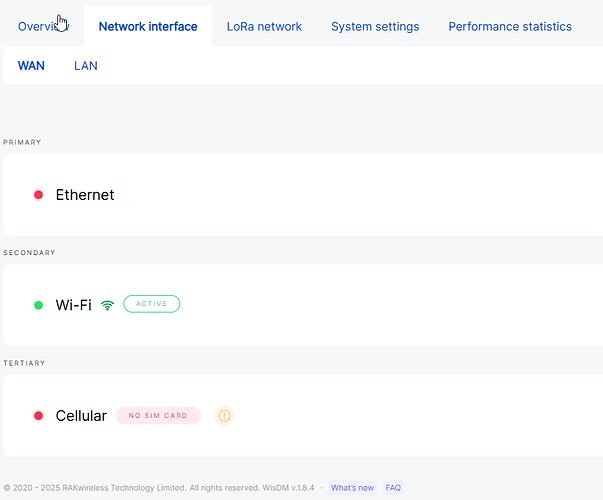This screenshot has height=500, width=603.
Task: Click the Wi-Fi ACTIVE status badge
Action: pos(151,304)
